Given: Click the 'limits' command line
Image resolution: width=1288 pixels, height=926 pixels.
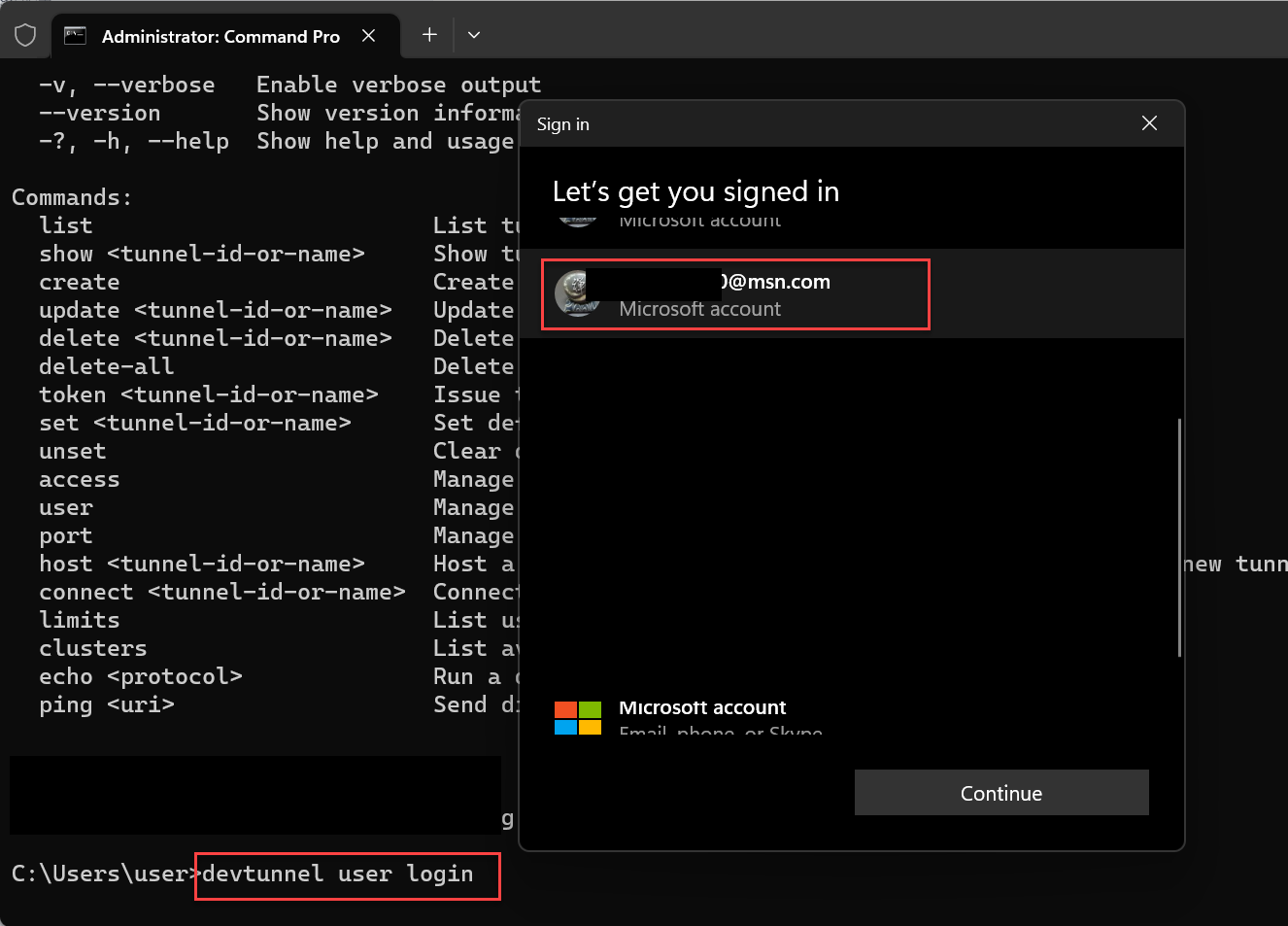Looking at the screenshot, I should pos(80,620).
